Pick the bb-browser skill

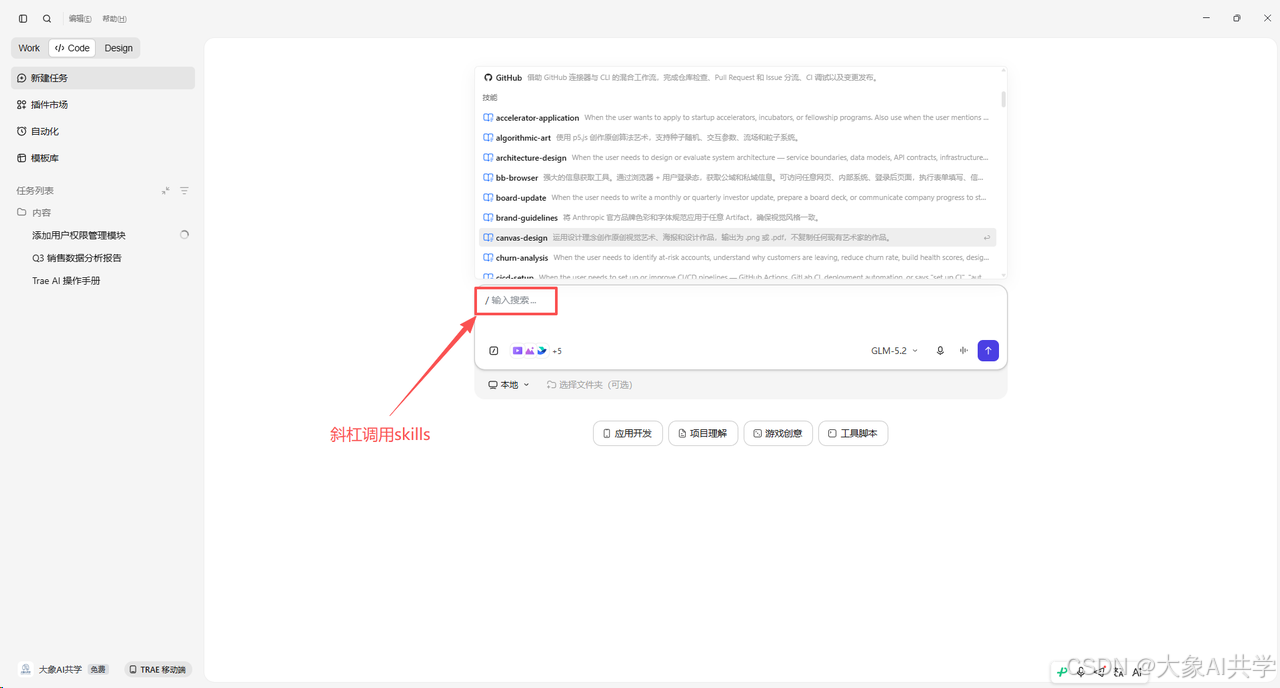click(x=736, y=178)
